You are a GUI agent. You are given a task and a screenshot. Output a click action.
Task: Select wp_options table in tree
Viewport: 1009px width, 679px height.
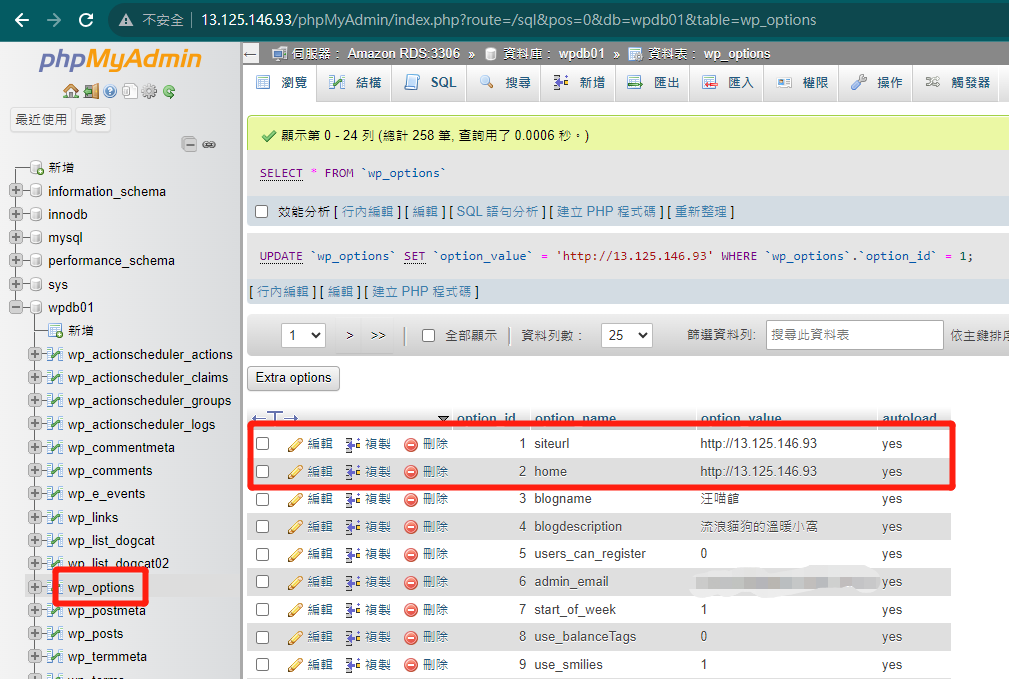[101, 588]
